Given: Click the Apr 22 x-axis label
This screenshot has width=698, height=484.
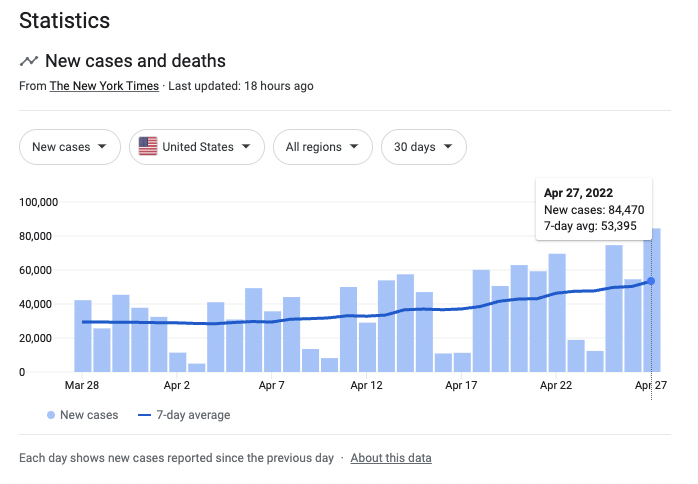Looking at the screenshot, I should click(555, 384).
